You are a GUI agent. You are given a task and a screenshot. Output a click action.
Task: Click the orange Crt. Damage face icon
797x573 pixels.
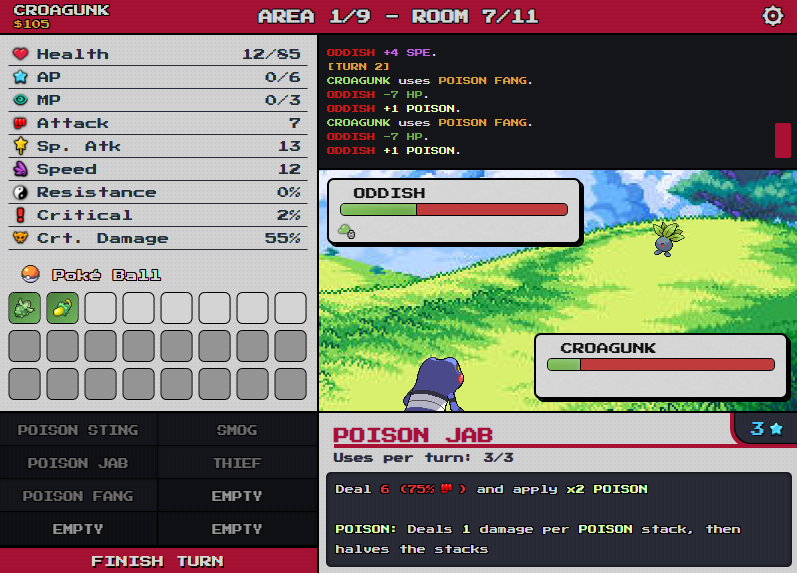click(x=20, y=237)
